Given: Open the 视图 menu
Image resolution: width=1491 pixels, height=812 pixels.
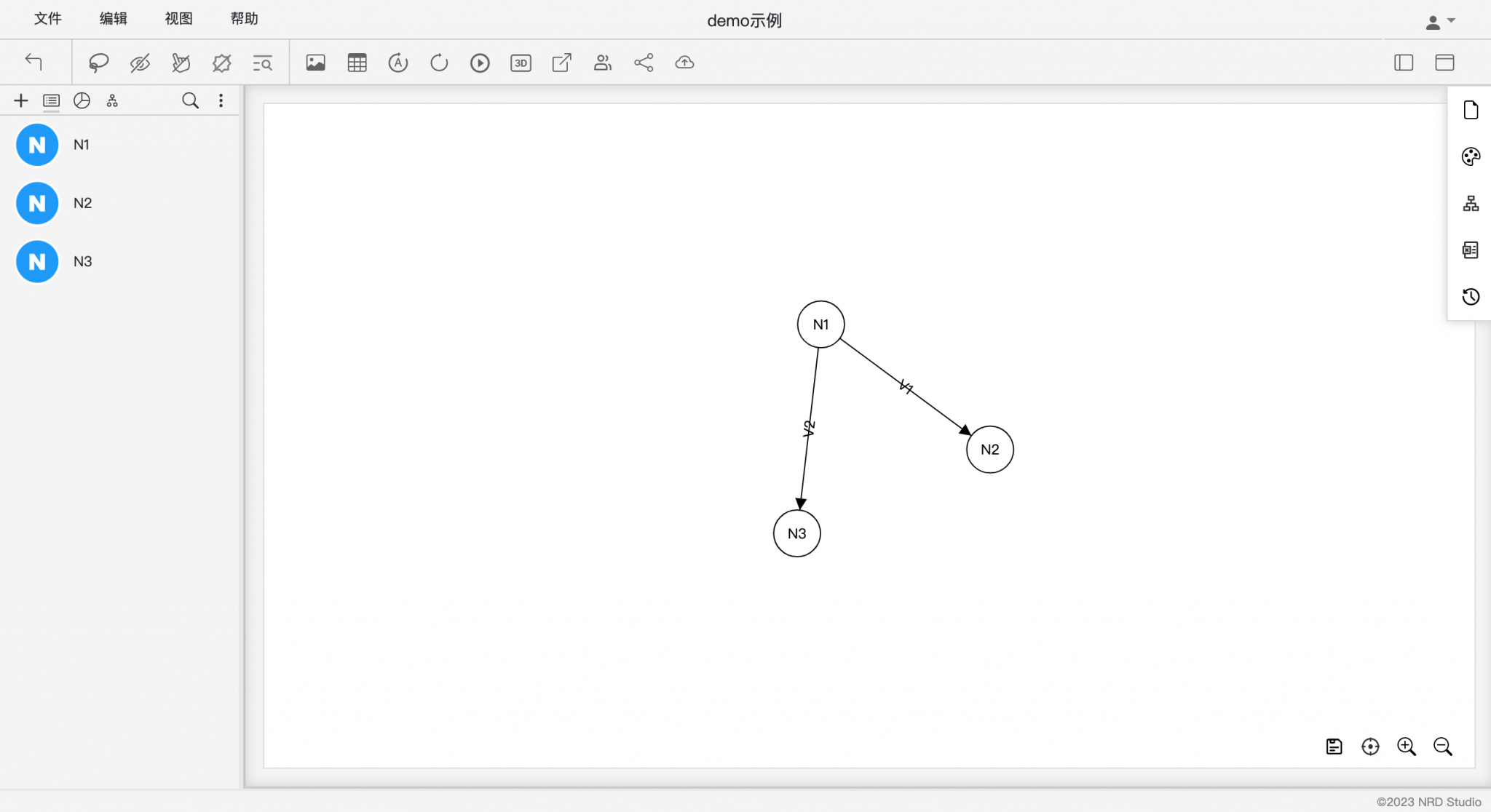Looking at the screenshot, I should coord(178,19).
